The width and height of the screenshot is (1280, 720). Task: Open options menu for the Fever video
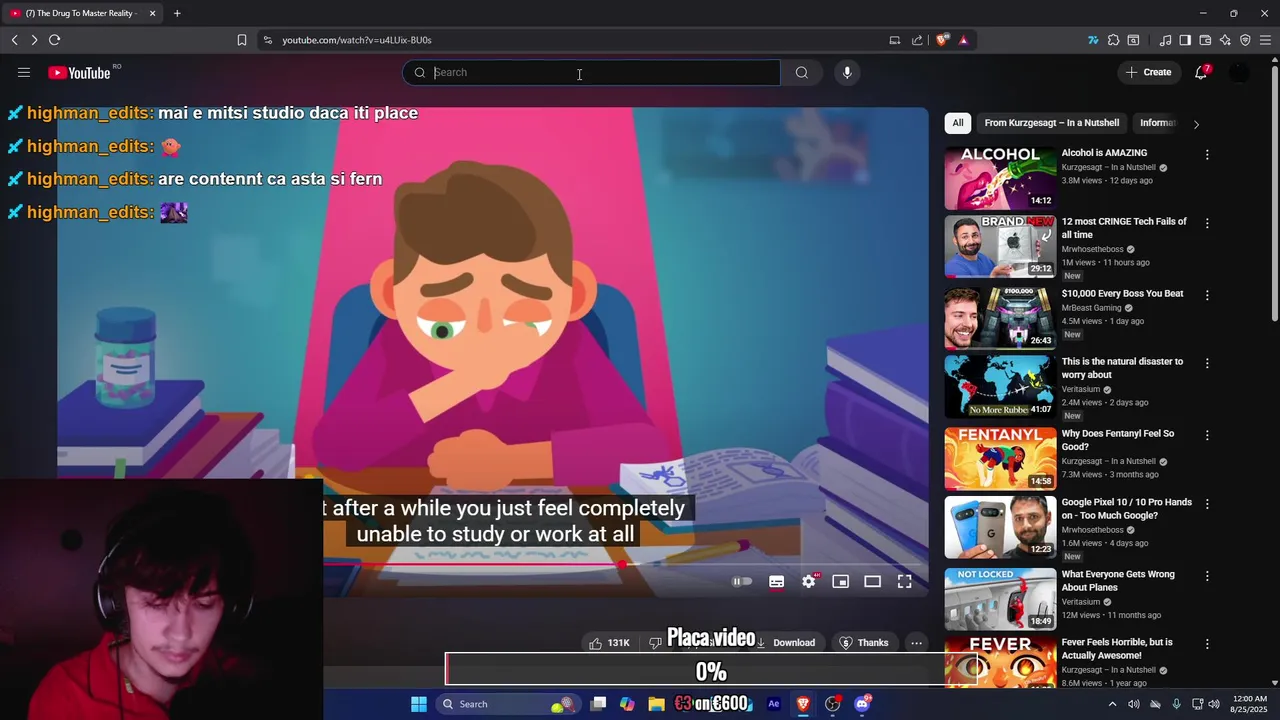(1207, 644)
